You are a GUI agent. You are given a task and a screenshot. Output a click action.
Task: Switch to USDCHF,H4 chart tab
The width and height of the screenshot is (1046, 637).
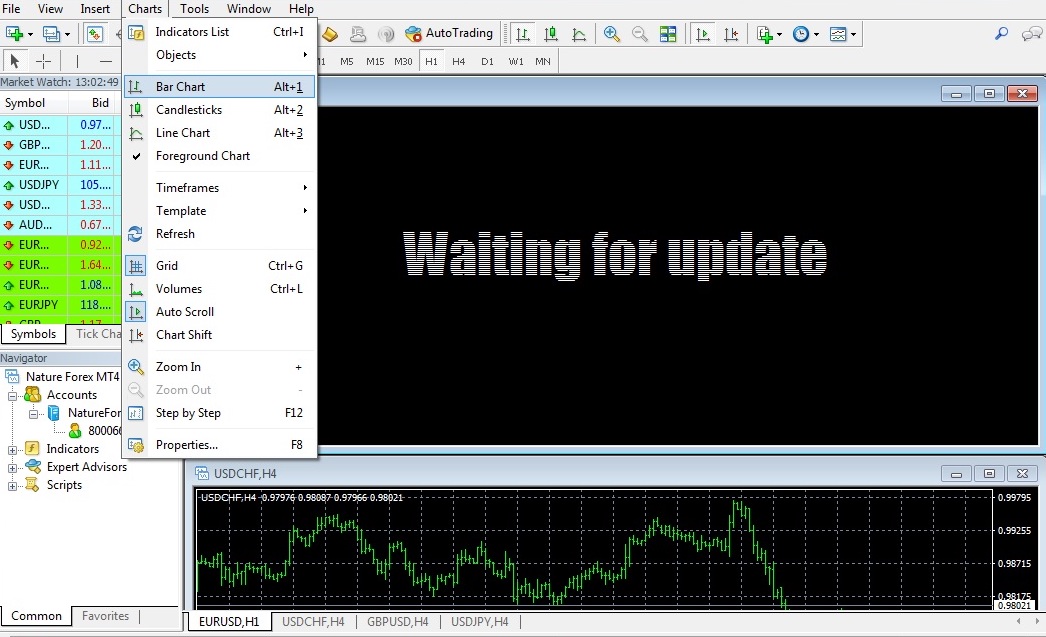pos(313,622)
